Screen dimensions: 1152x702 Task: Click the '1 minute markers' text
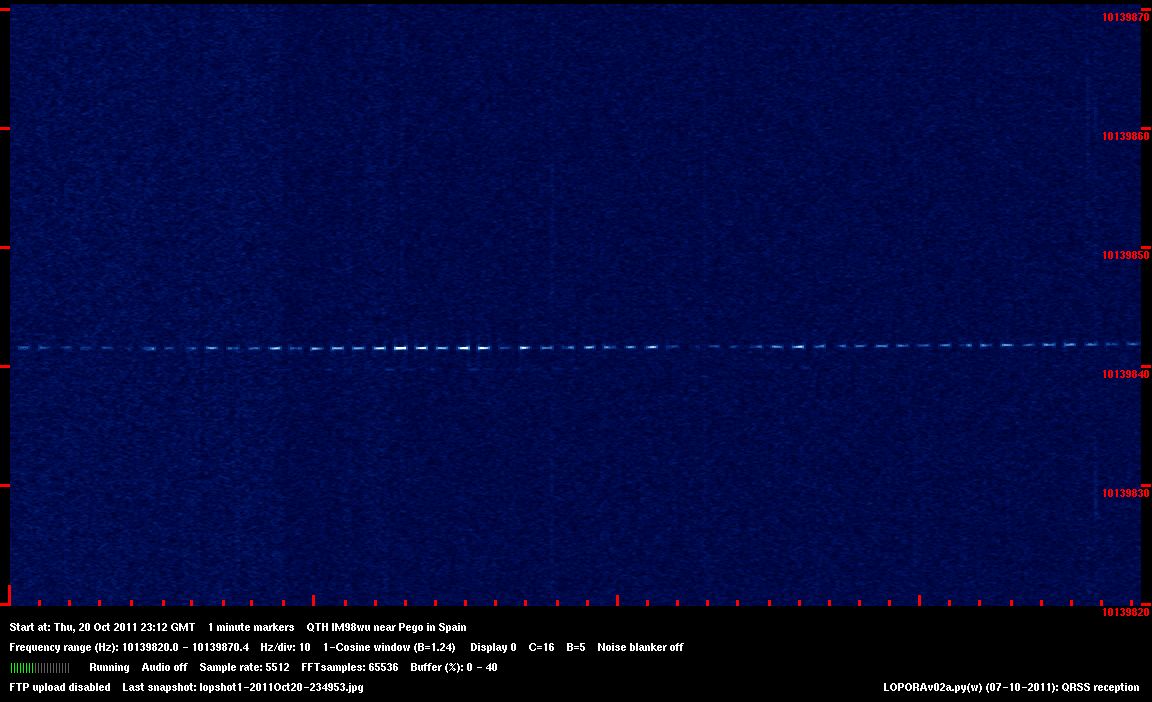pos(251,627)
